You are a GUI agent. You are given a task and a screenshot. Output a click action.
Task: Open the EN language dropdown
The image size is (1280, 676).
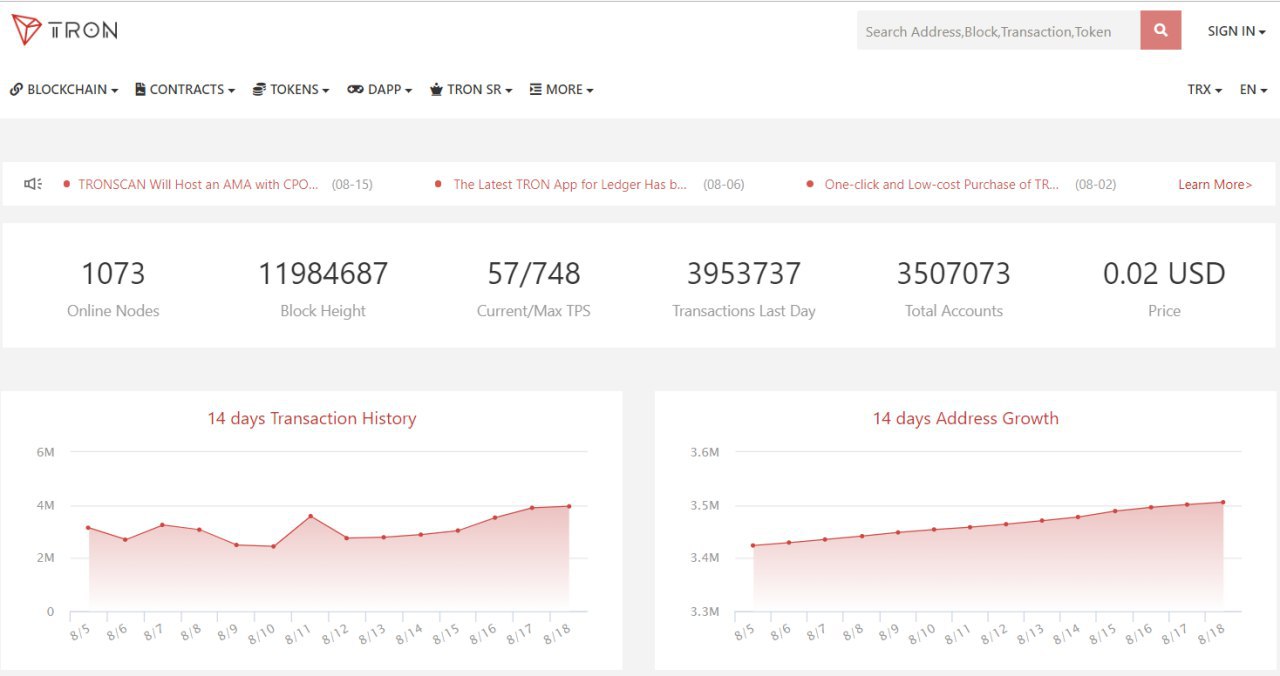[1253, 89]
